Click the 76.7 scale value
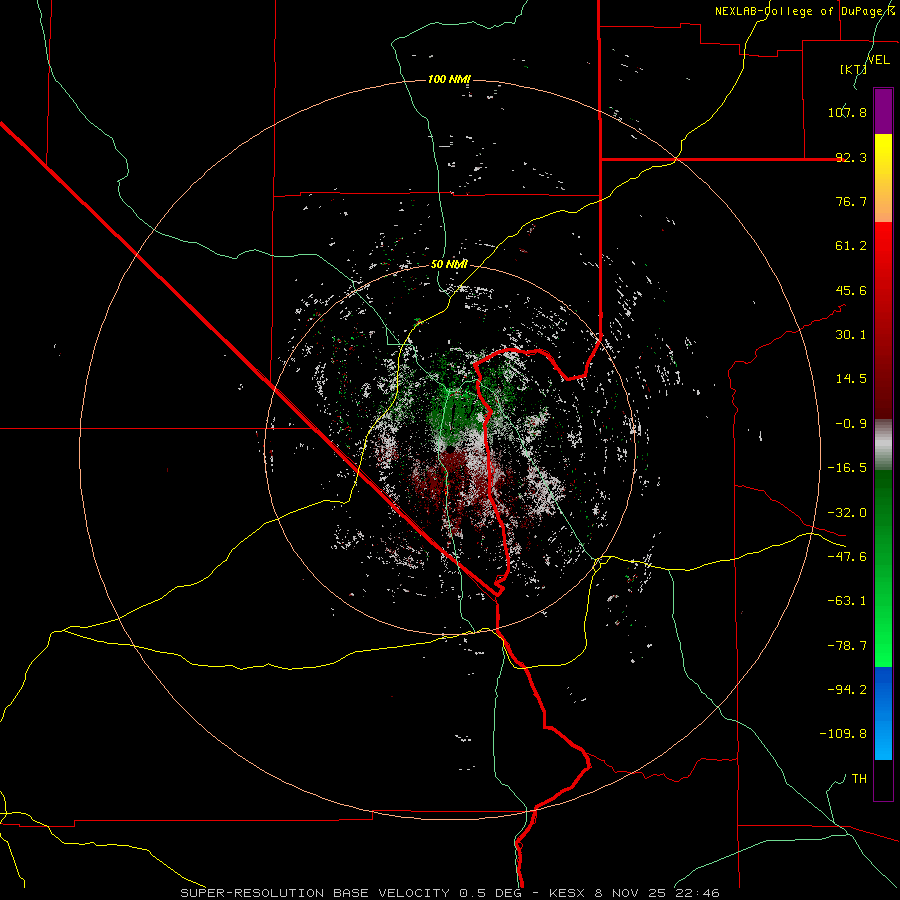The width and height of the screenshot is (900, 900). pyautogui.click(x=851, y=201)
